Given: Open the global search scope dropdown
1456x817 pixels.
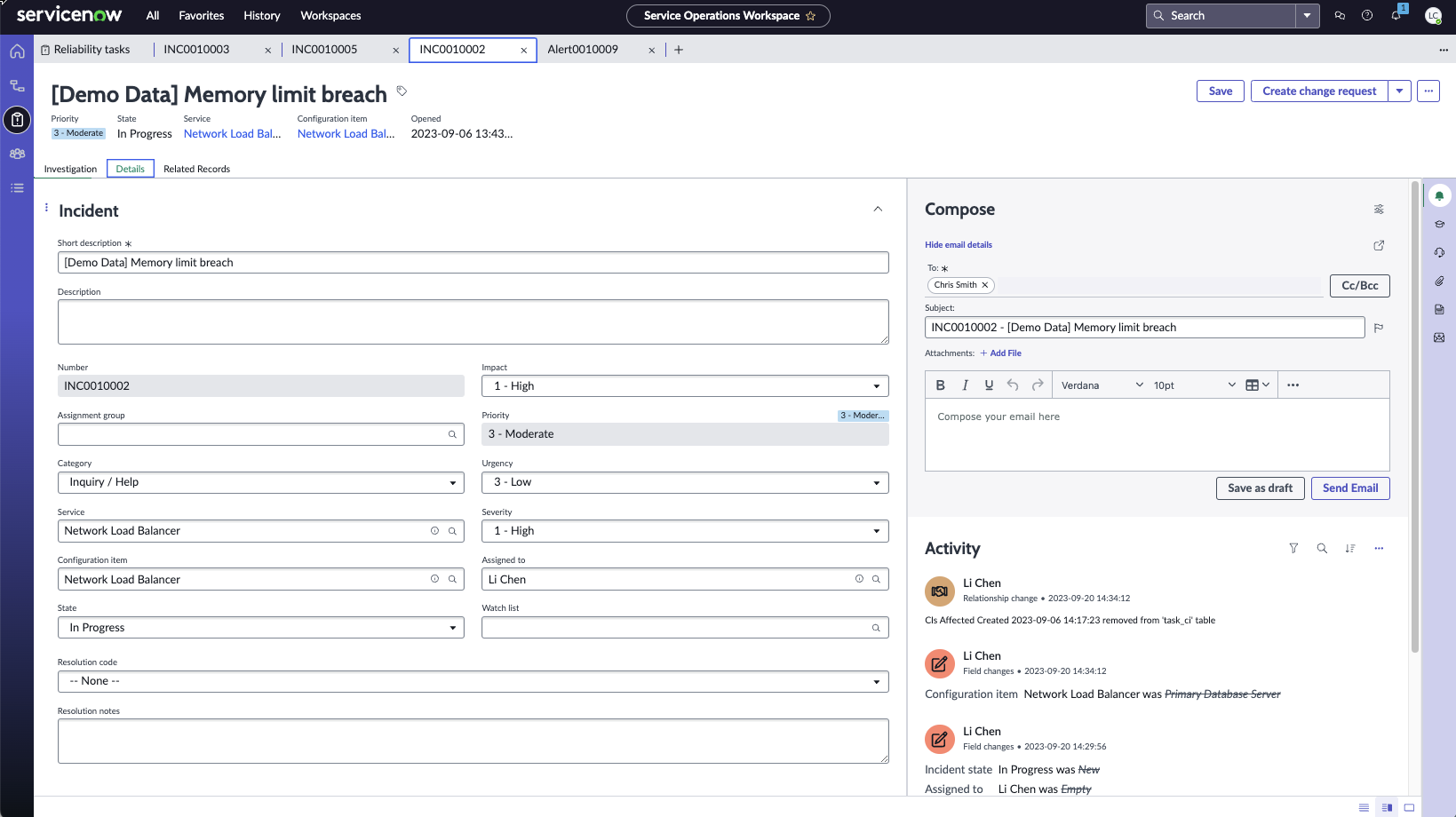Looking at the screenshot, I should point(1307,16).
